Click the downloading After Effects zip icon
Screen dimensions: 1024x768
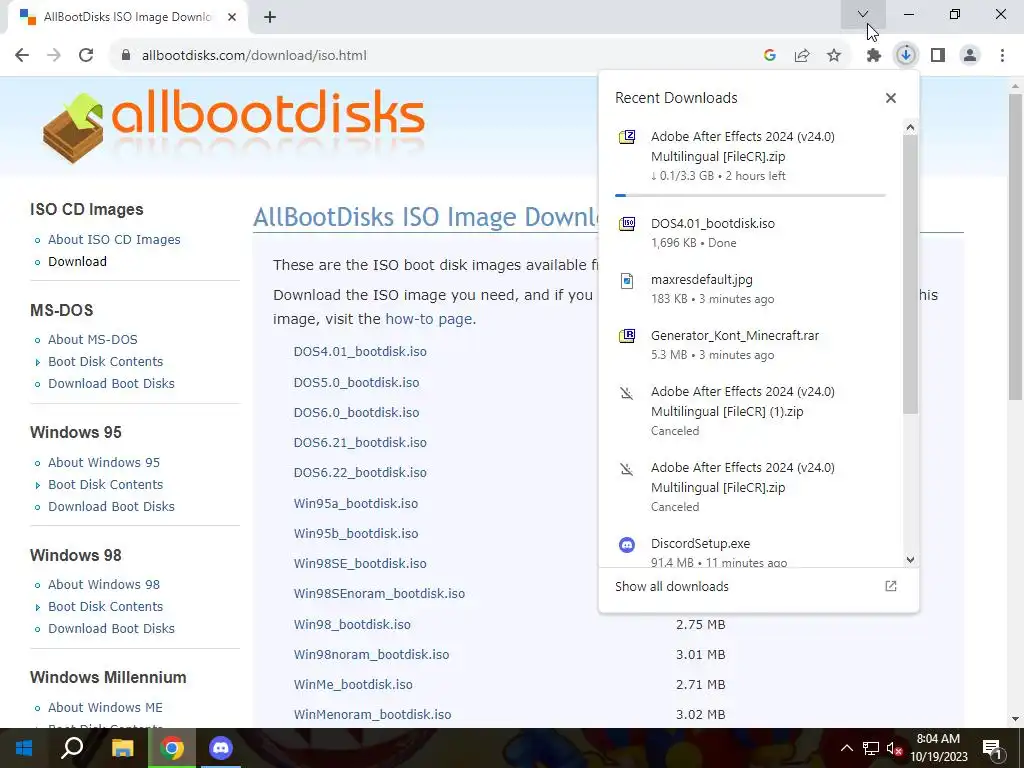pyautogui.click(x=627, y=137)
